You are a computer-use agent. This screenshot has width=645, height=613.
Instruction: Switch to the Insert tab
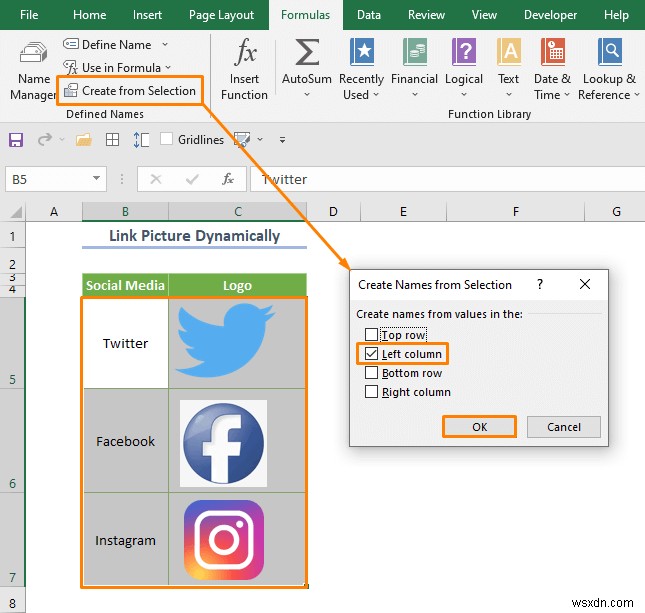[147, 15]
